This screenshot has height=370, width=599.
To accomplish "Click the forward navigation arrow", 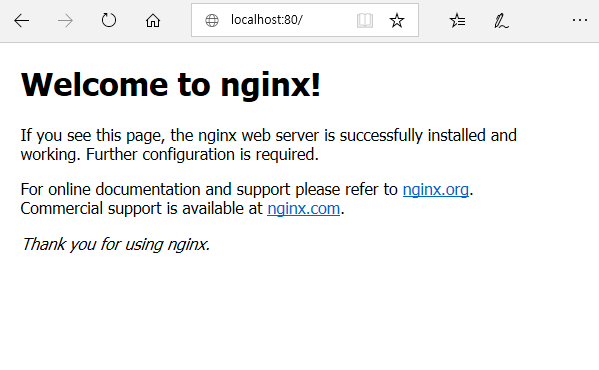I will coord(65,21).
